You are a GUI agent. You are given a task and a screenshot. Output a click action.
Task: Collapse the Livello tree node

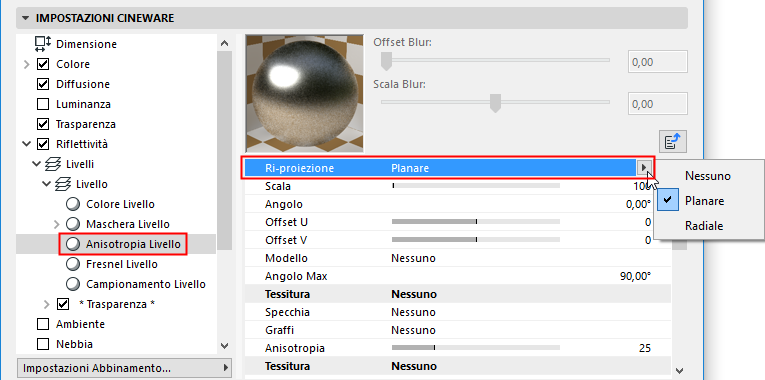tap(46, 184)
